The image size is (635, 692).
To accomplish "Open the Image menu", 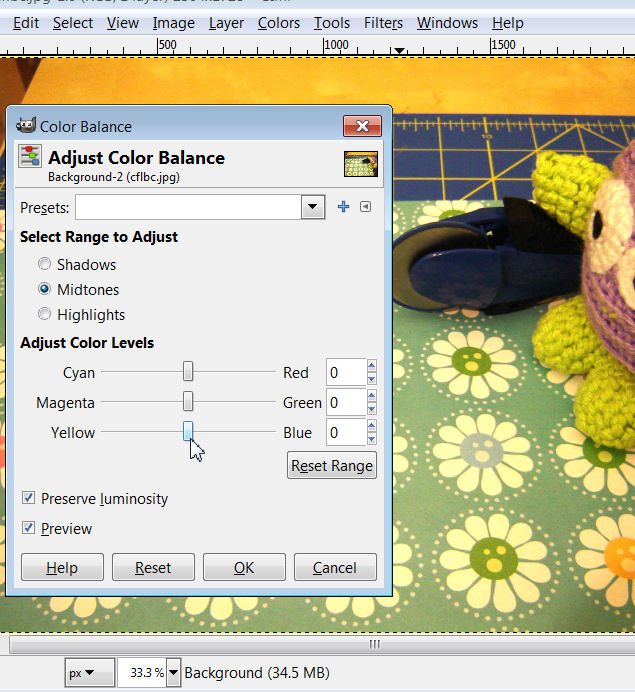I will click(174, 23).
